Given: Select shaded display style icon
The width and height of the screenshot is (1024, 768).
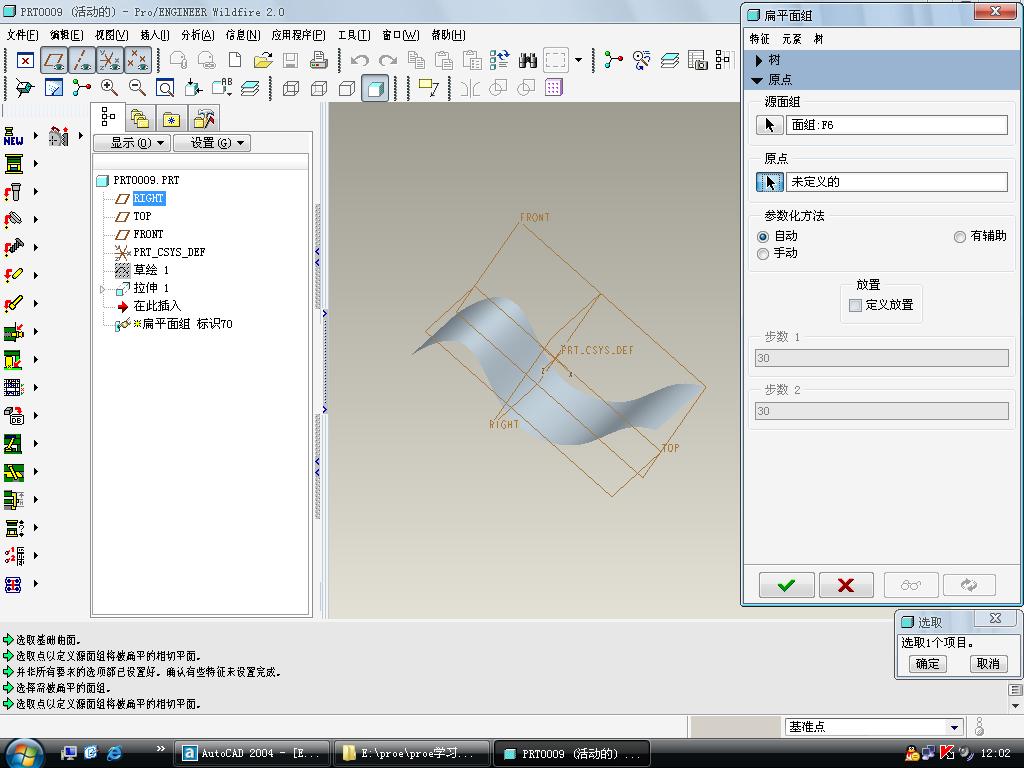Looking at the screenshot, I should 375,88.
